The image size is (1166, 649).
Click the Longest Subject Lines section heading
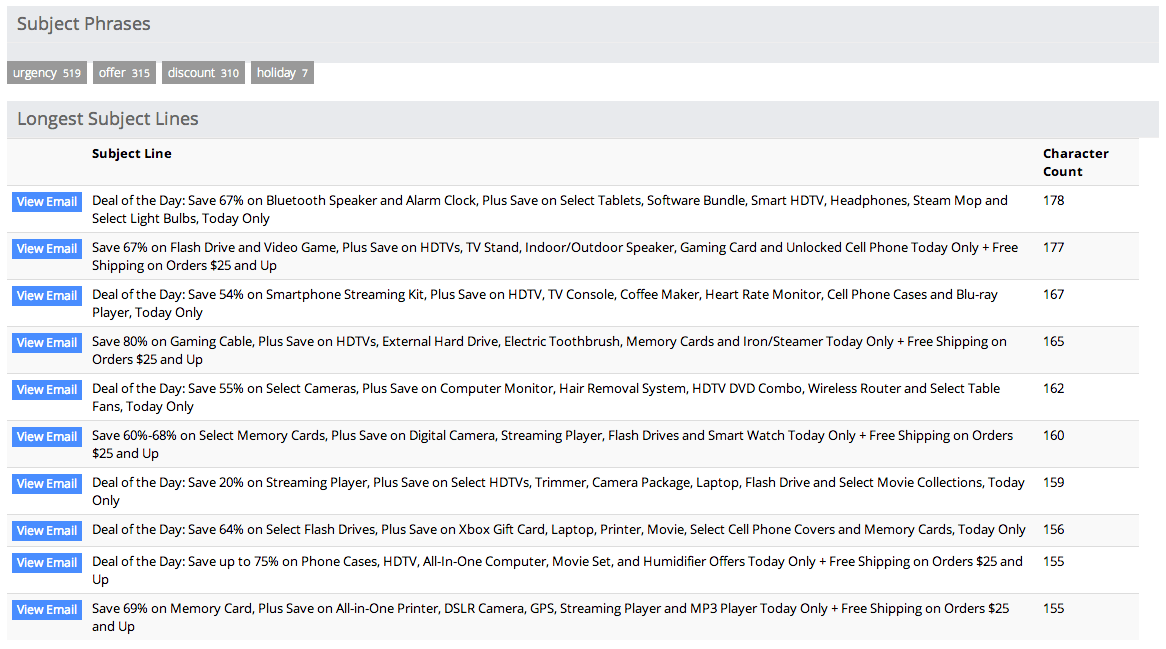(108, 119)
